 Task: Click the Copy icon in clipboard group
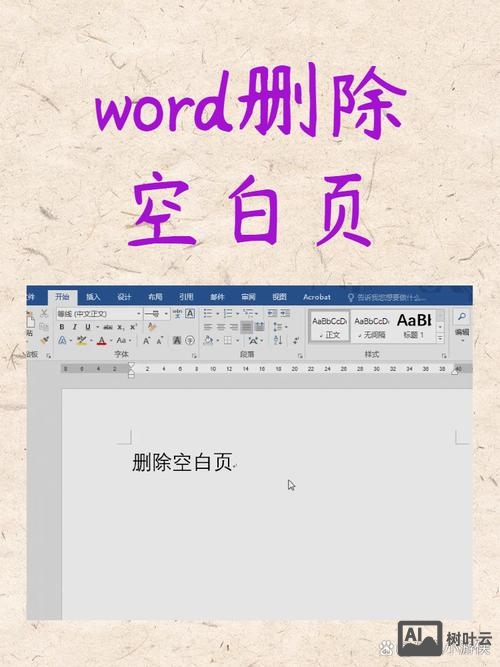click(x=44, y=327)
